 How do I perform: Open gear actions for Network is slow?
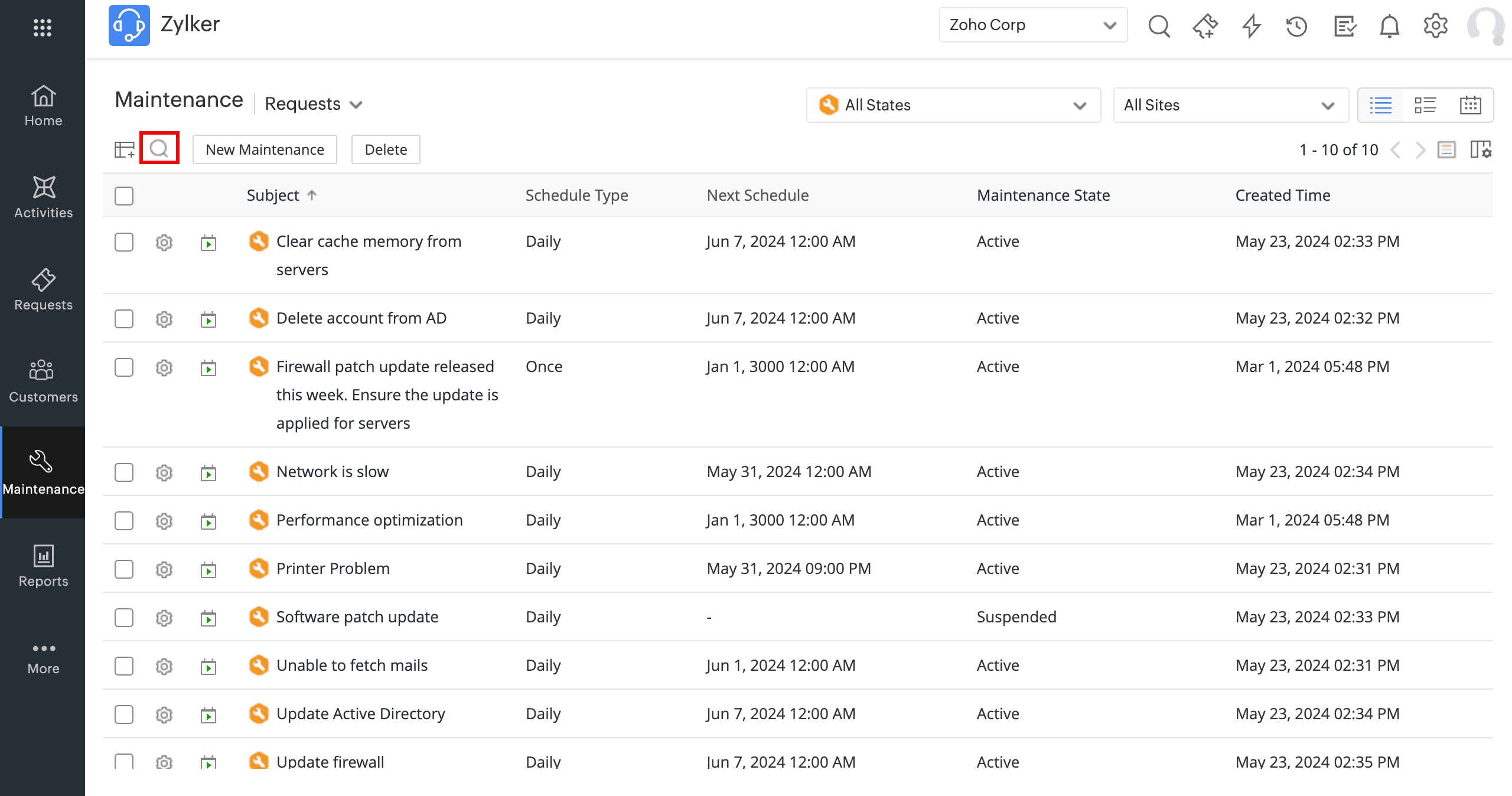[x=164, y=472]
